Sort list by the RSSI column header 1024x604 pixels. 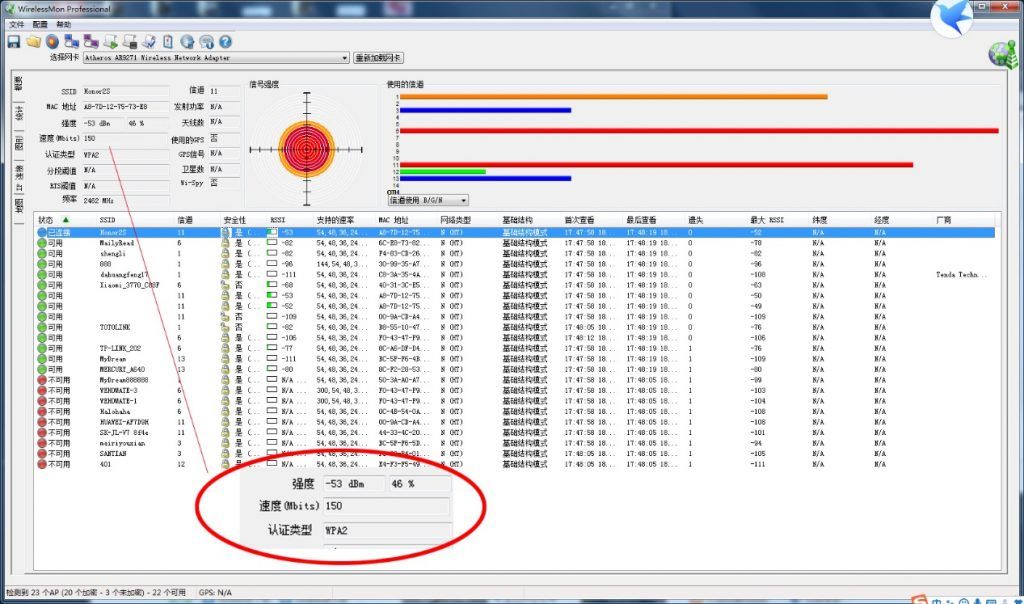pyautogui.click(x=278, y=220)
